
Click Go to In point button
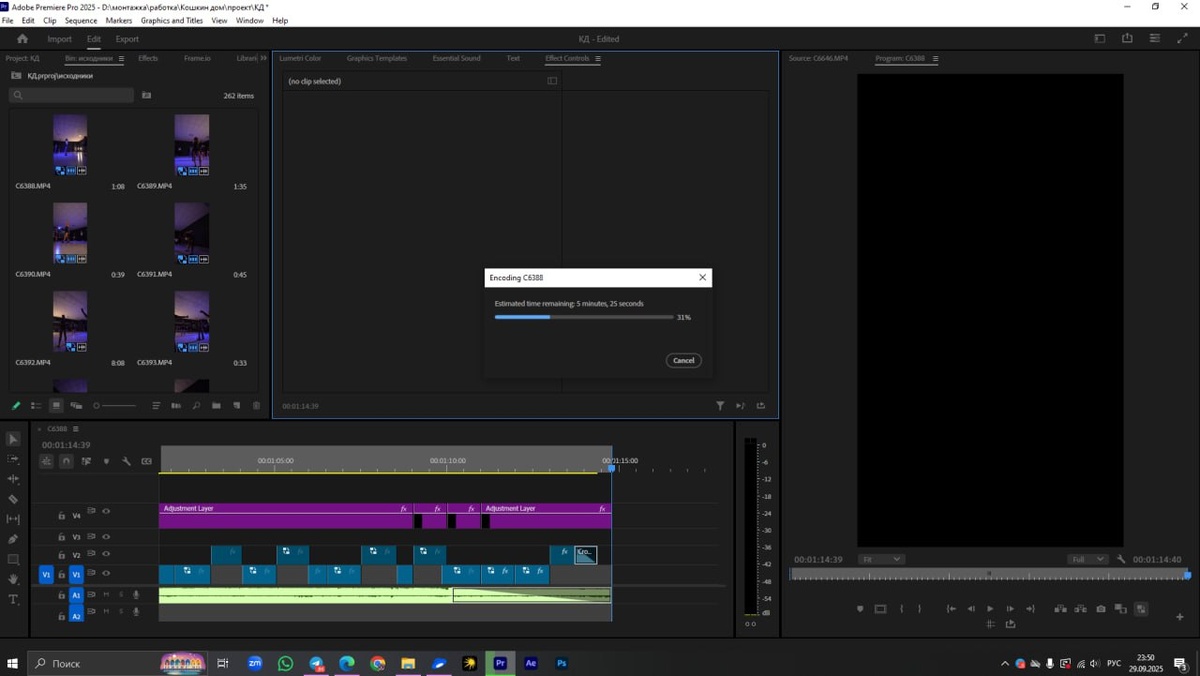(x=951, y=609)
